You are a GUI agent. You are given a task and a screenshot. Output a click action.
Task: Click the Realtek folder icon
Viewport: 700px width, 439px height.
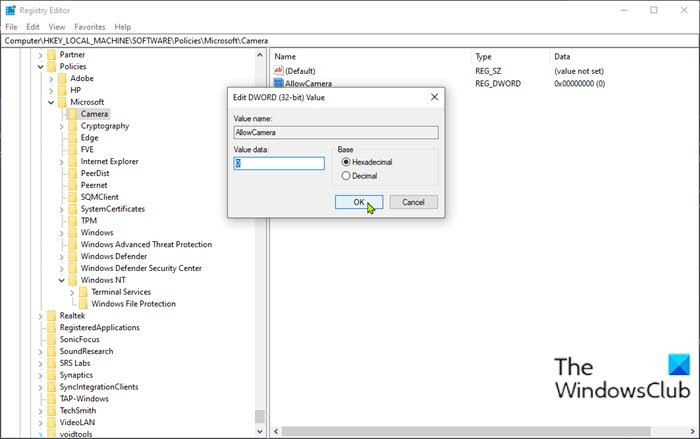52,316
